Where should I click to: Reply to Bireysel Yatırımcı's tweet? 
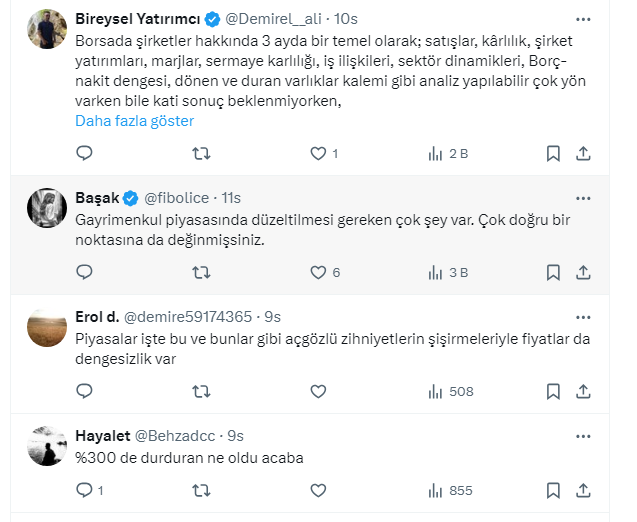(85, 153)
